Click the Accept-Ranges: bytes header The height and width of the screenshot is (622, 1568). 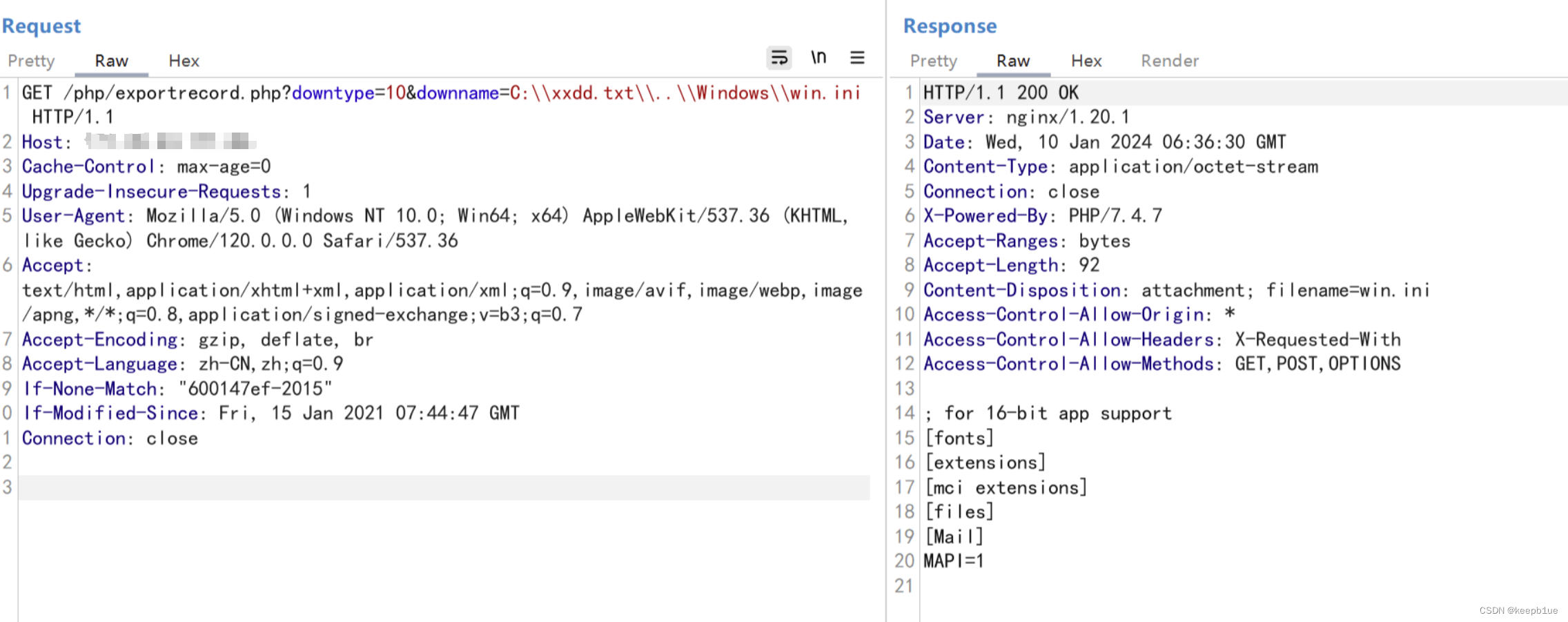1026,241
